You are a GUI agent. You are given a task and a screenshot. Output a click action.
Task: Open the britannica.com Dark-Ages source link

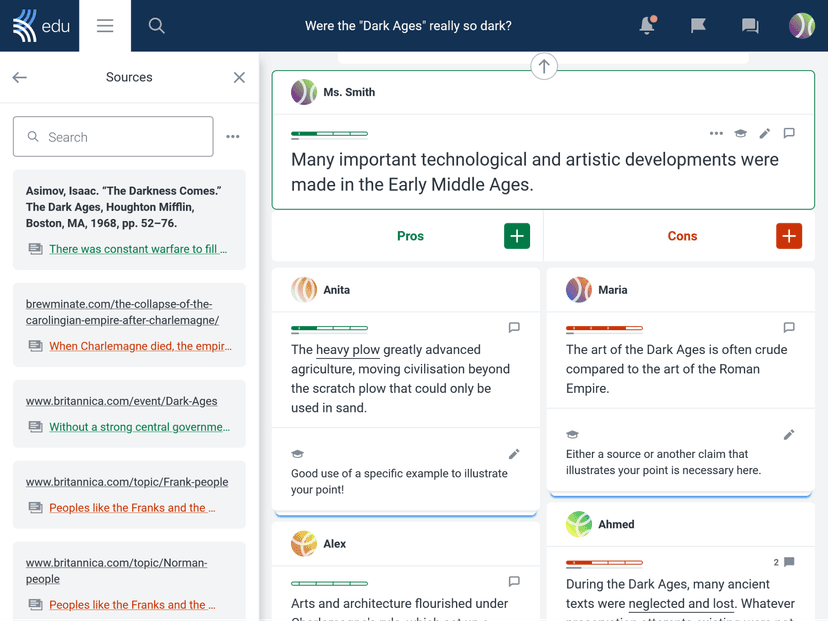point(121,401)
